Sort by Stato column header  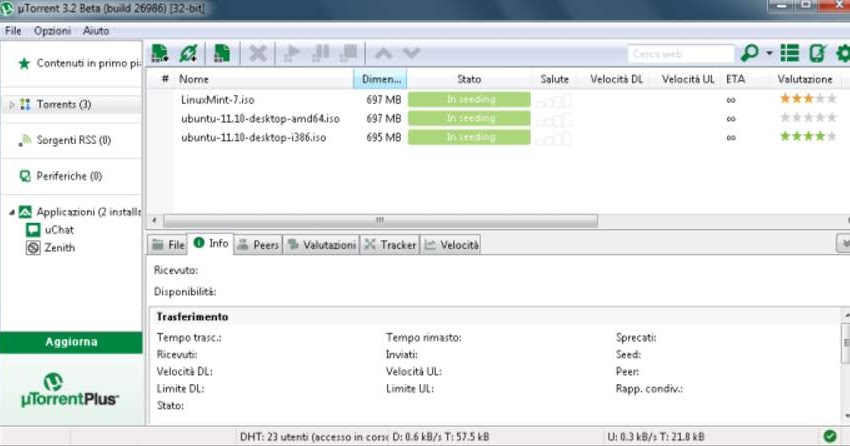pyautogui.click(x=469, y=79)
